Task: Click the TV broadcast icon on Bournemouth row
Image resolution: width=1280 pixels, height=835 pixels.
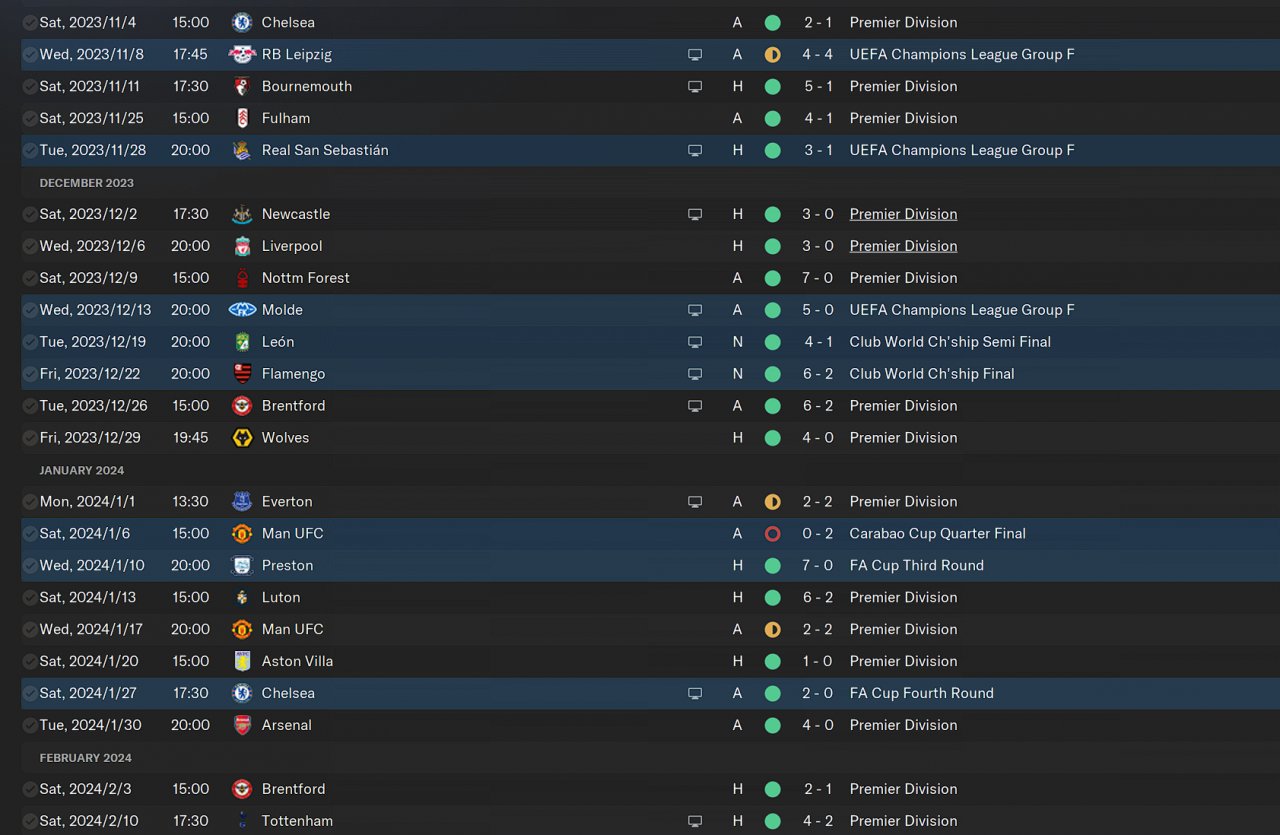Action: pyautogui.click(x=695, y=87)
